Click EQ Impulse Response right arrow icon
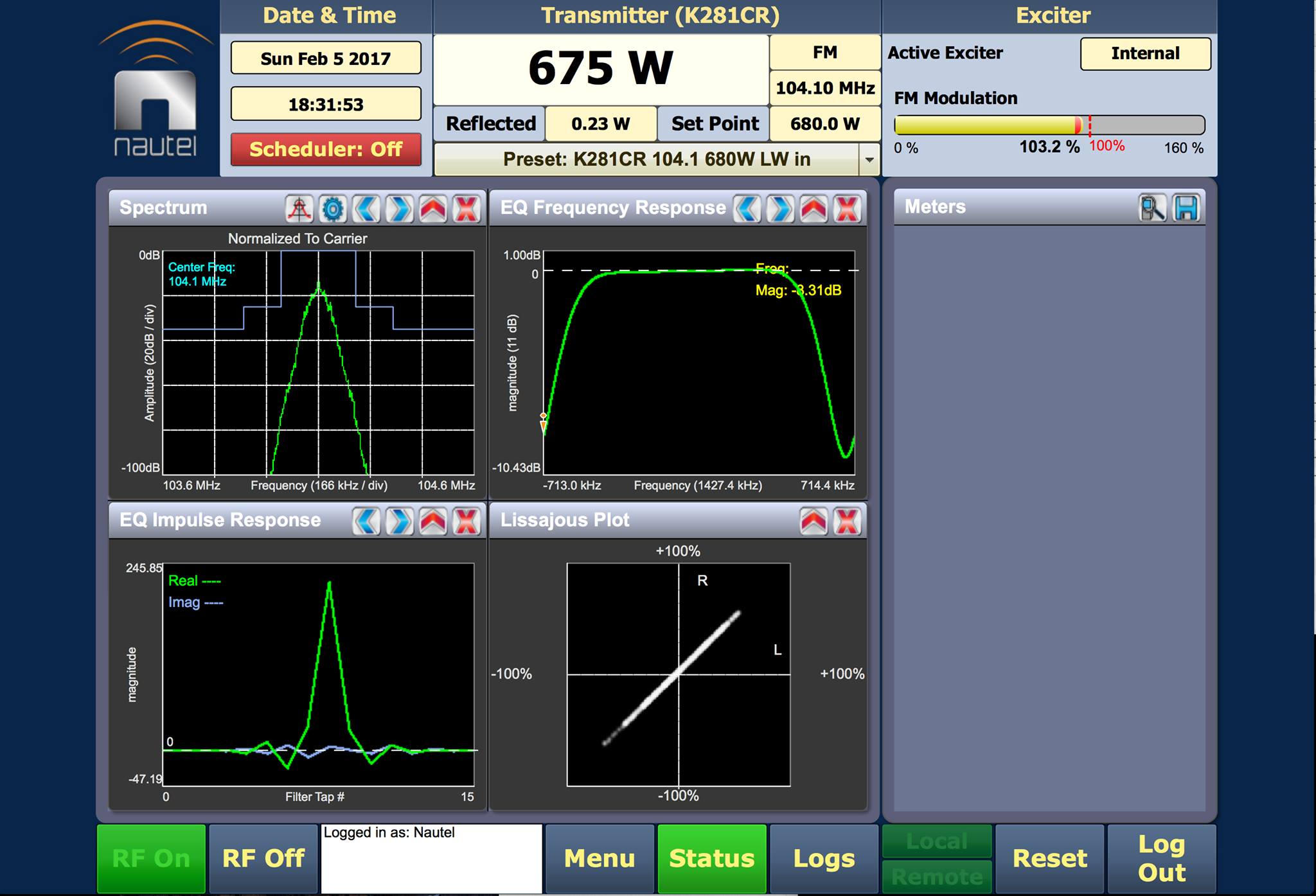This screenshot has width=1316, height=896. pyautogui.click(x=400, y=521)
